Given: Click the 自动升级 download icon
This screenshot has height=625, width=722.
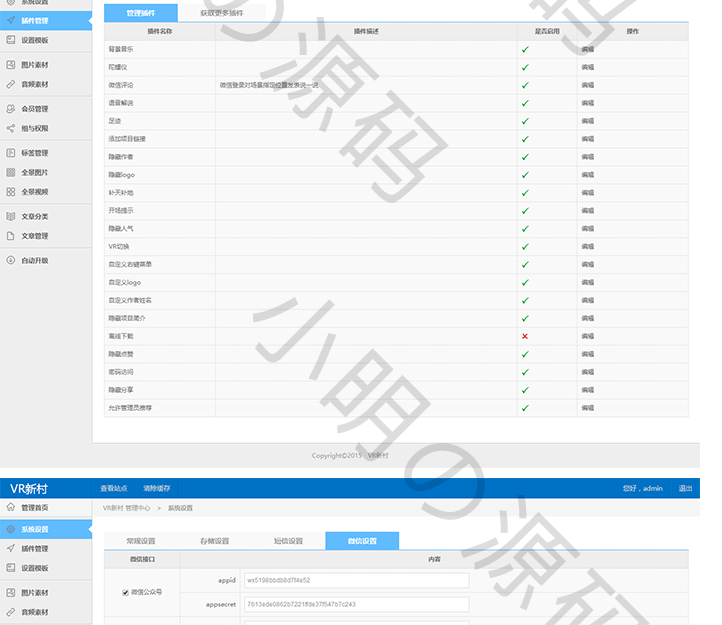Looking at the screenshot, I should point(11,260).
